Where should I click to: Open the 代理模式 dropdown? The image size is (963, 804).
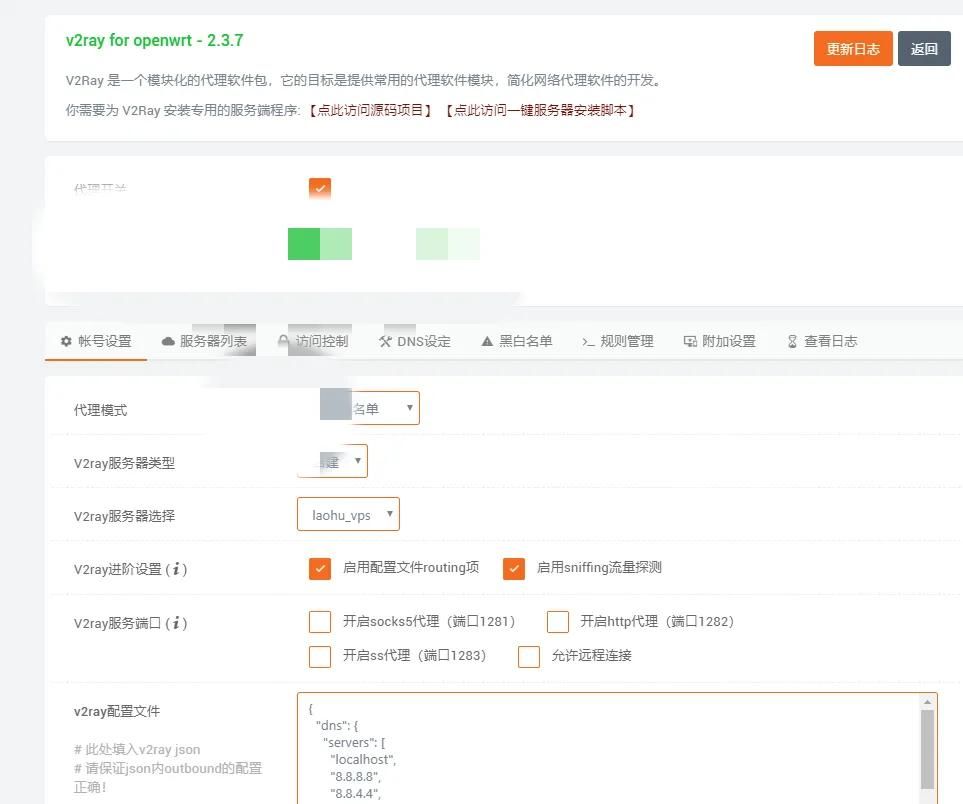tap(370, 408)
